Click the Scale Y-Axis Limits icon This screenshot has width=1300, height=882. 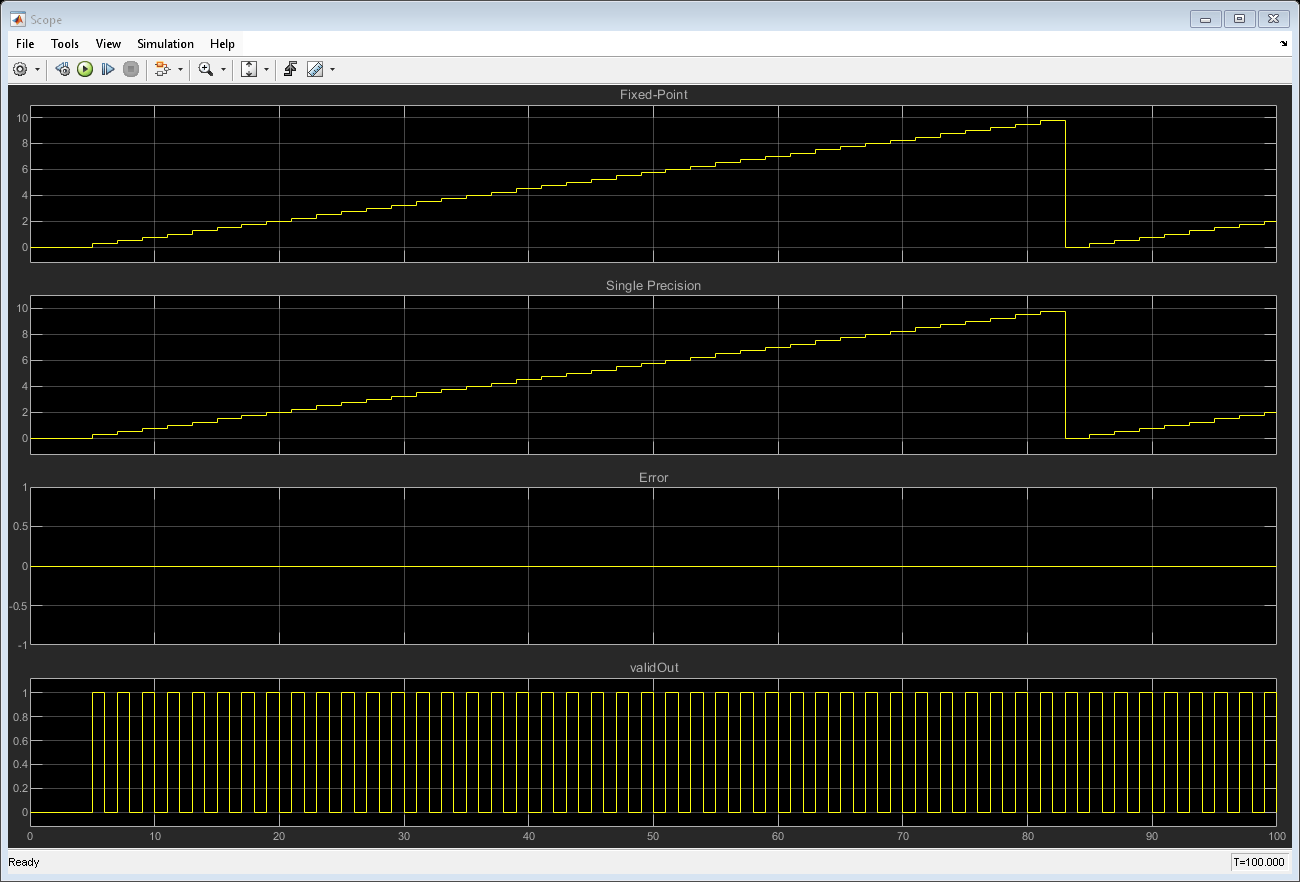[250, 69]
